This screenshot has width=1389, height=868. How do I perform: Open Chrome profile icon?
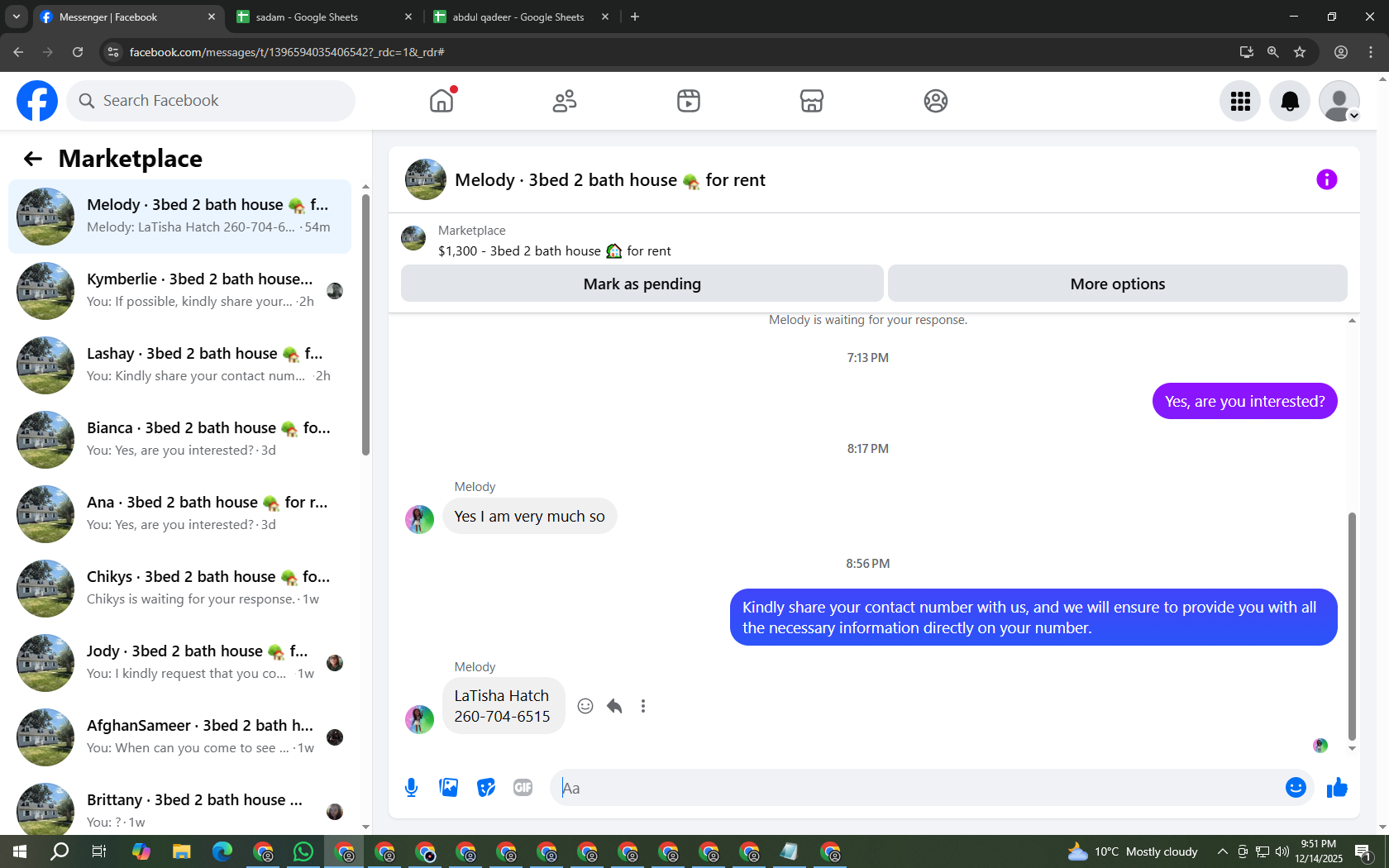[x=1341, y=52]
